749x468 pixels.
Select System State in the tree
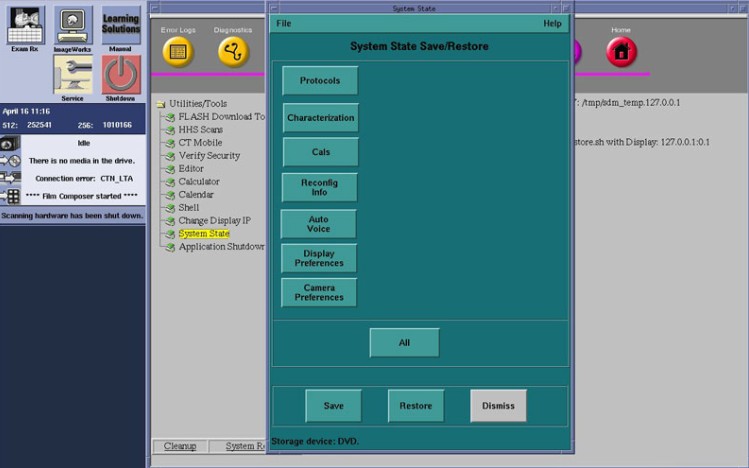pyautogui.click(x=203, y=234)
